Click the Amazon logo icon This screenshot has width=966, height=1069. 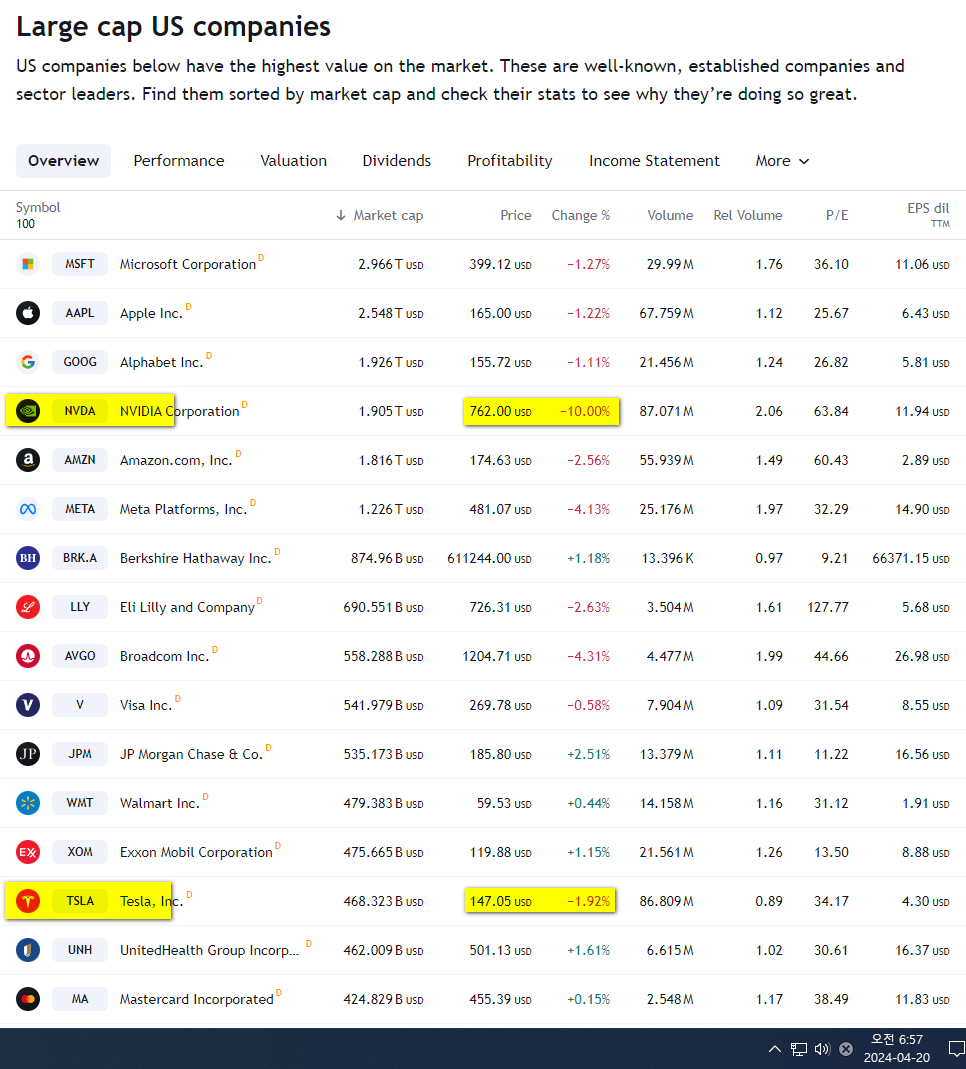(28, 460)
